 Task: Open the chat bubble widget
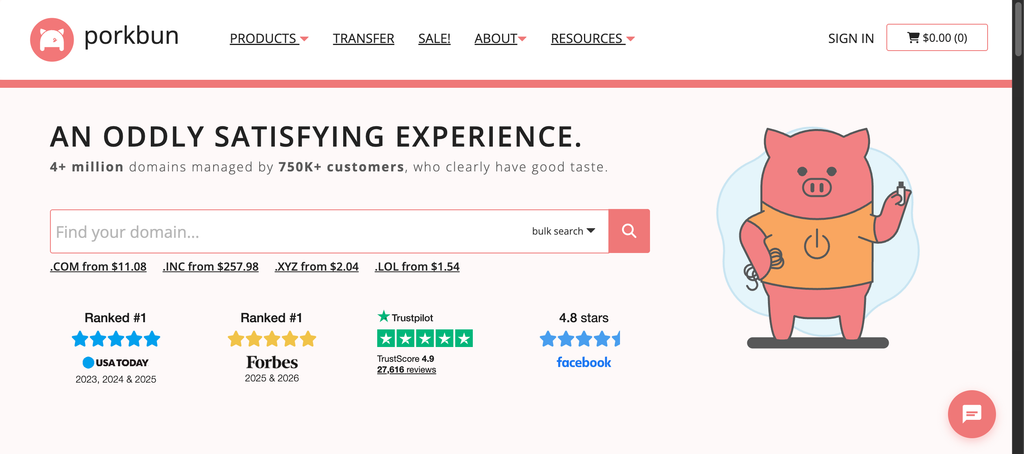coord(972,414)
